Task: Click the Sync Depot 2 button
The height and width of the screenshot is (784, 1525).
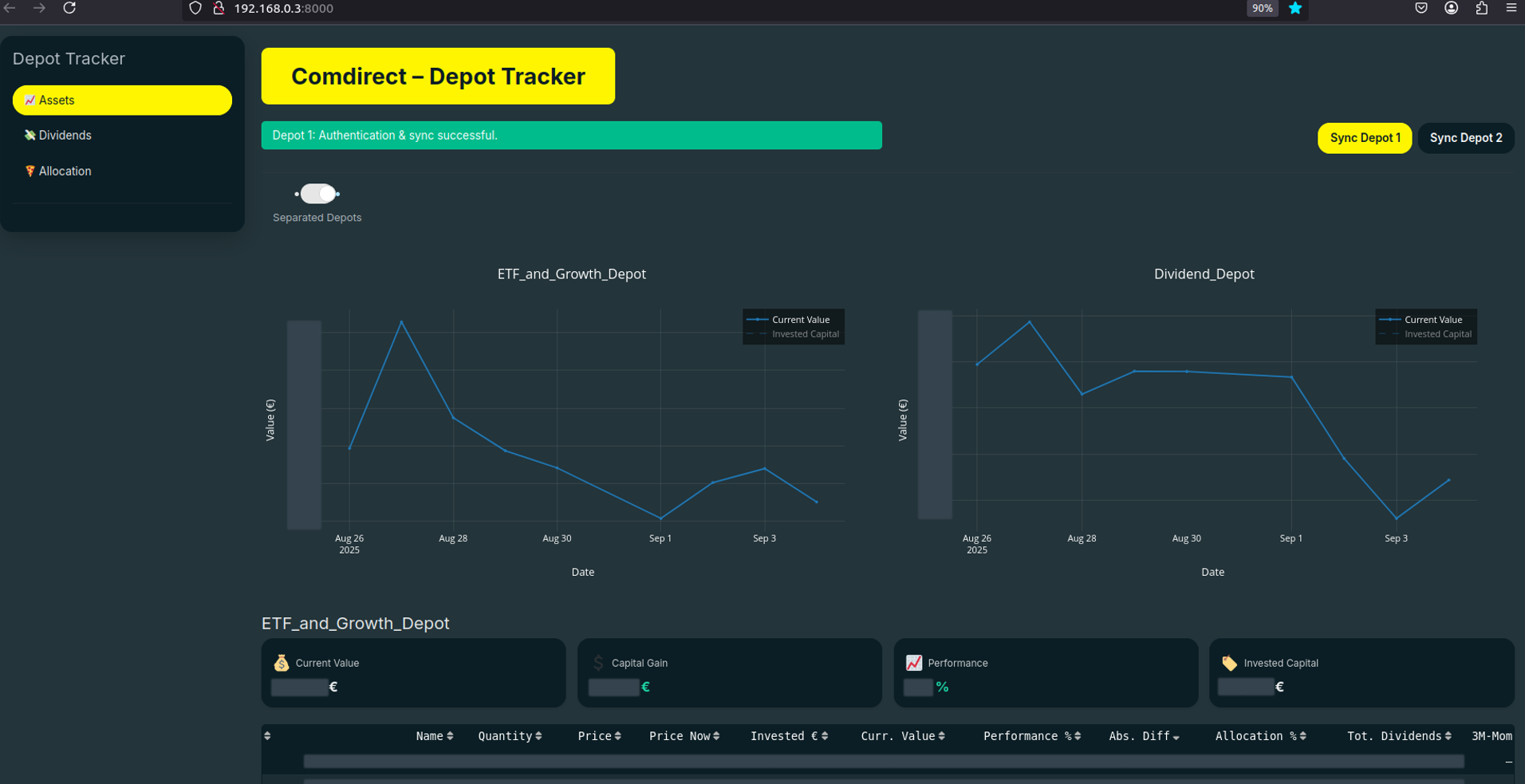Action: [x=1466, y=138]
